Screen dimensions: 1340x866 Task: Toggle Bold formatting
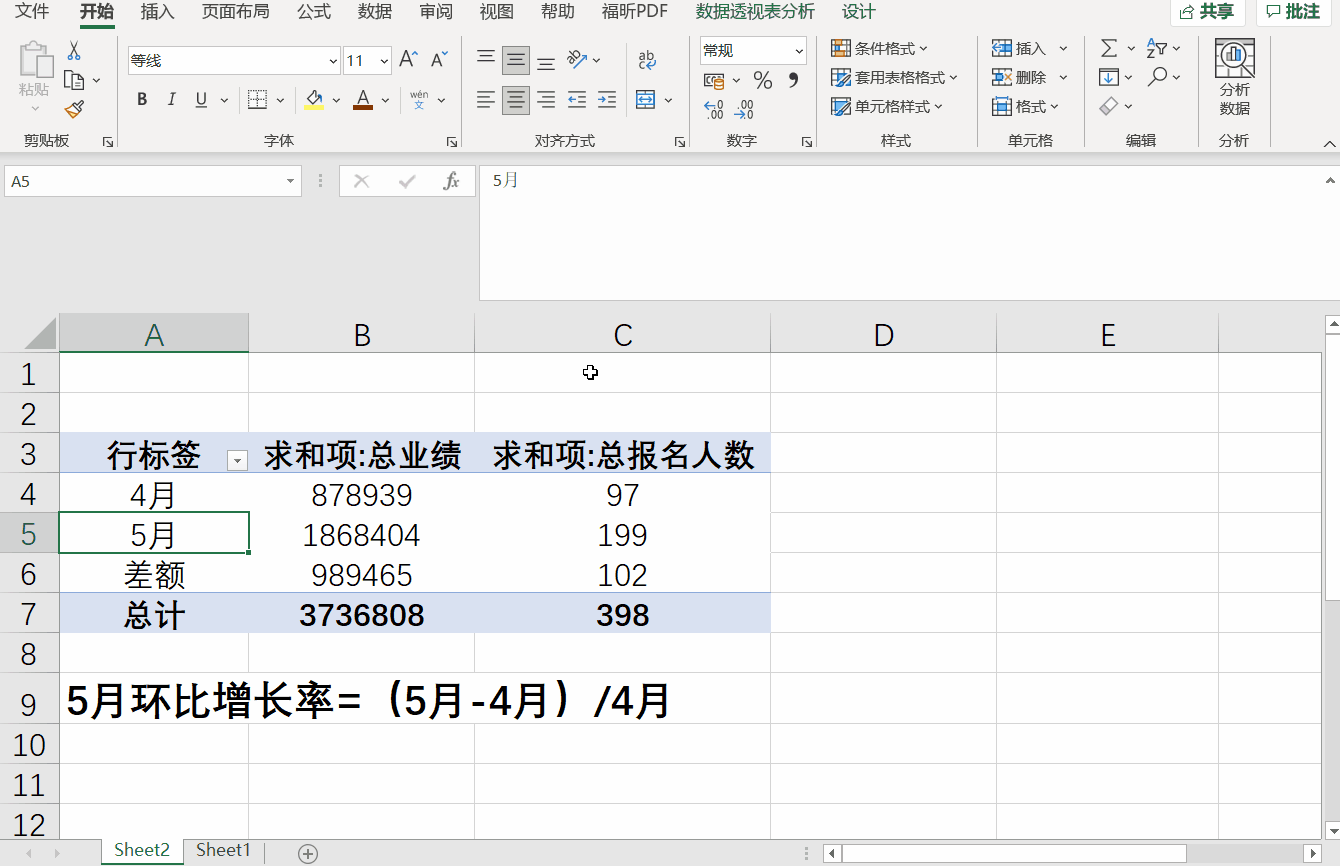(x=142, y=100)
